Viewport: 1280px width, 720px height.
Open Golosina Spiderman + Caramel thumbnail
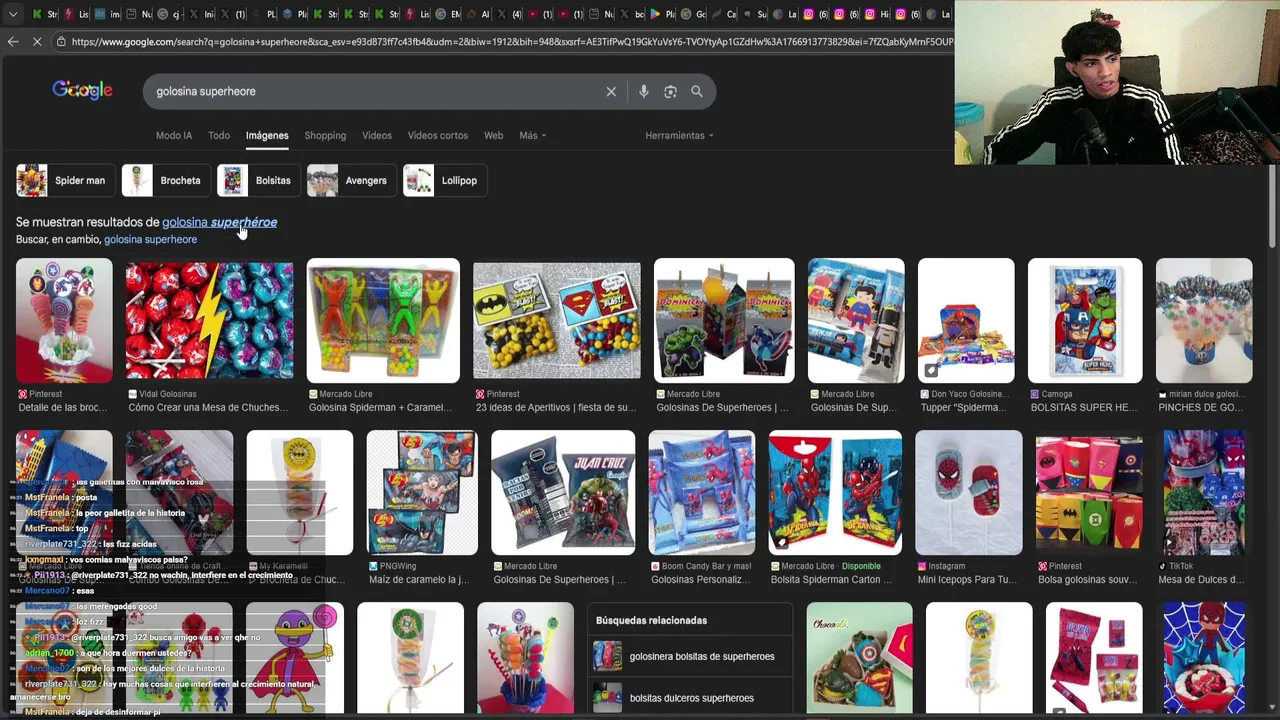383,320
